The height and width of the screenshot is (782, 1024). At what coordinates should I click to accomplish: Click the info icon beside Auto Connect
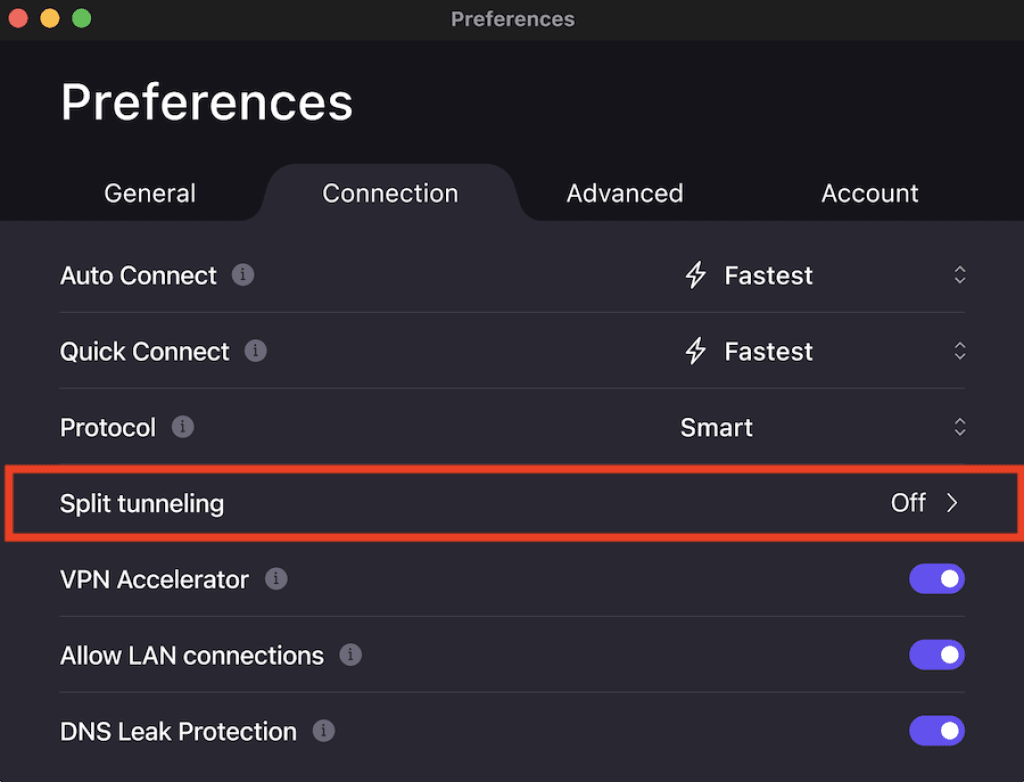coord(243,275)
